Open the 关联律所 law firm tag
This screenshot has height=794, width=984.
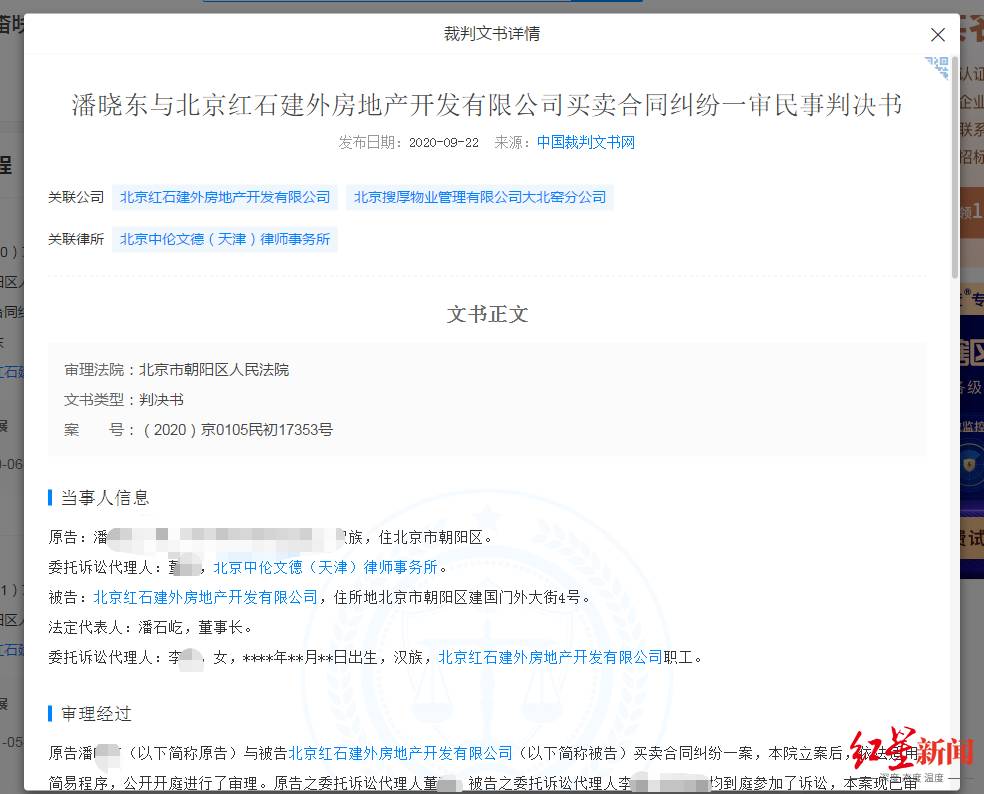coord(225,239)
